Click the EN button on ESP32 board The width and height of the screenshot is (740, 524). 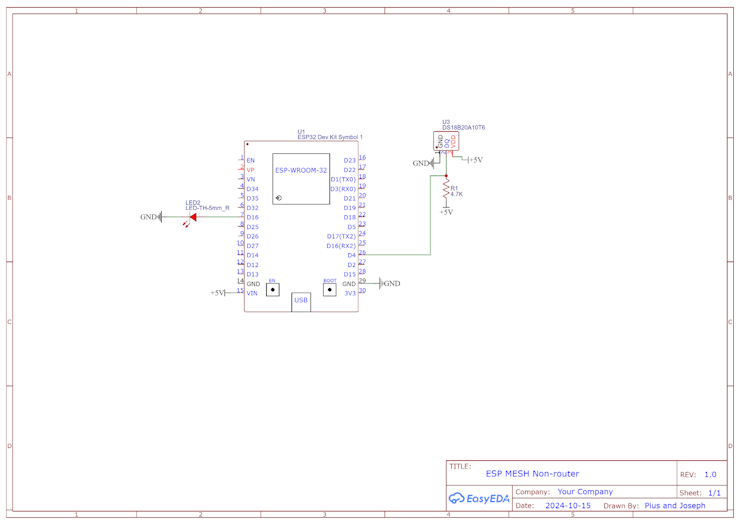(x=273, y=289)
